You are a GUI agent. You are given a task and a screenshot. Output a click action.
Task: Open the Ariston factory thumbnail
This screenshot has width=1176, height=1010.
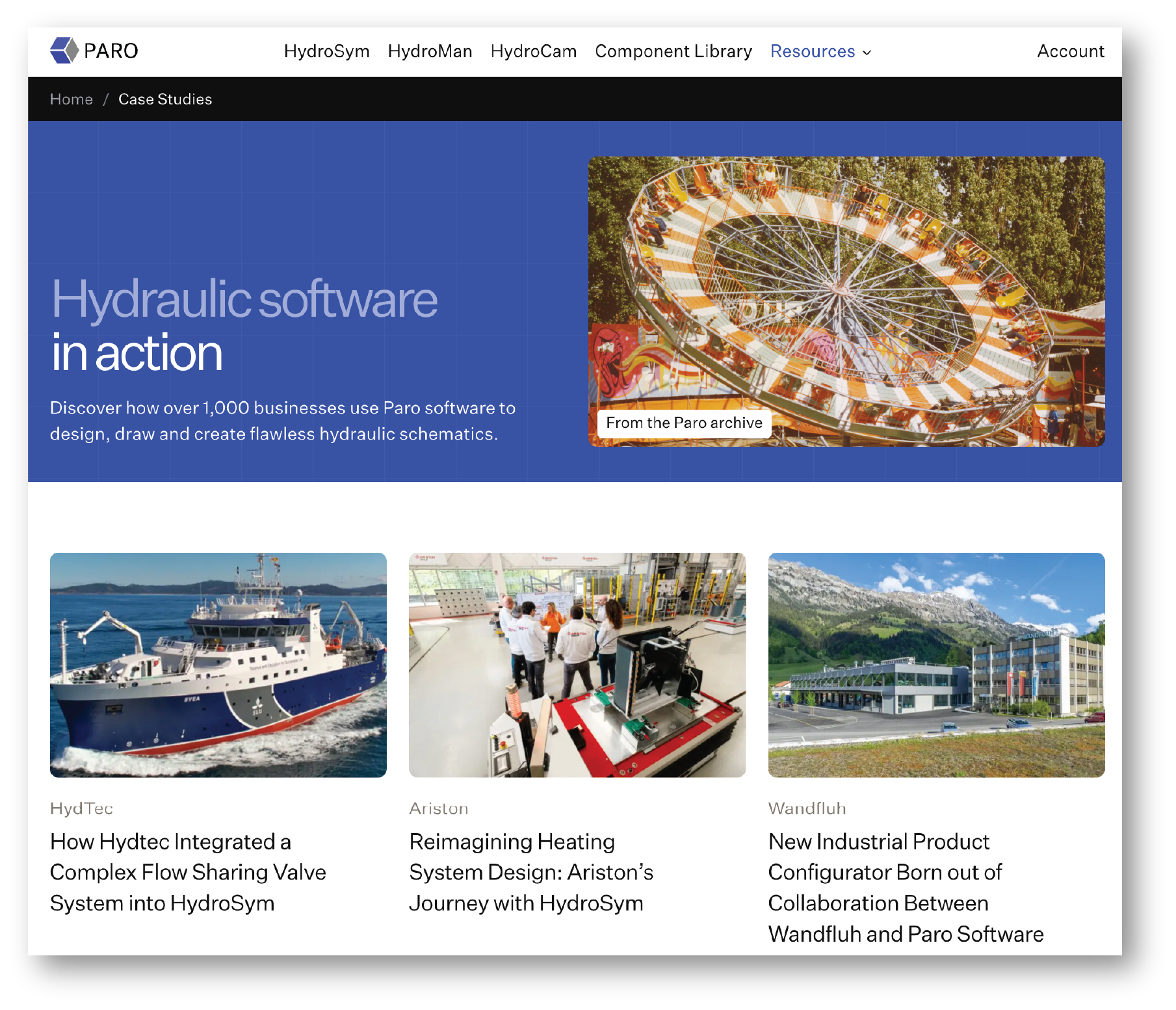[577, 665]
